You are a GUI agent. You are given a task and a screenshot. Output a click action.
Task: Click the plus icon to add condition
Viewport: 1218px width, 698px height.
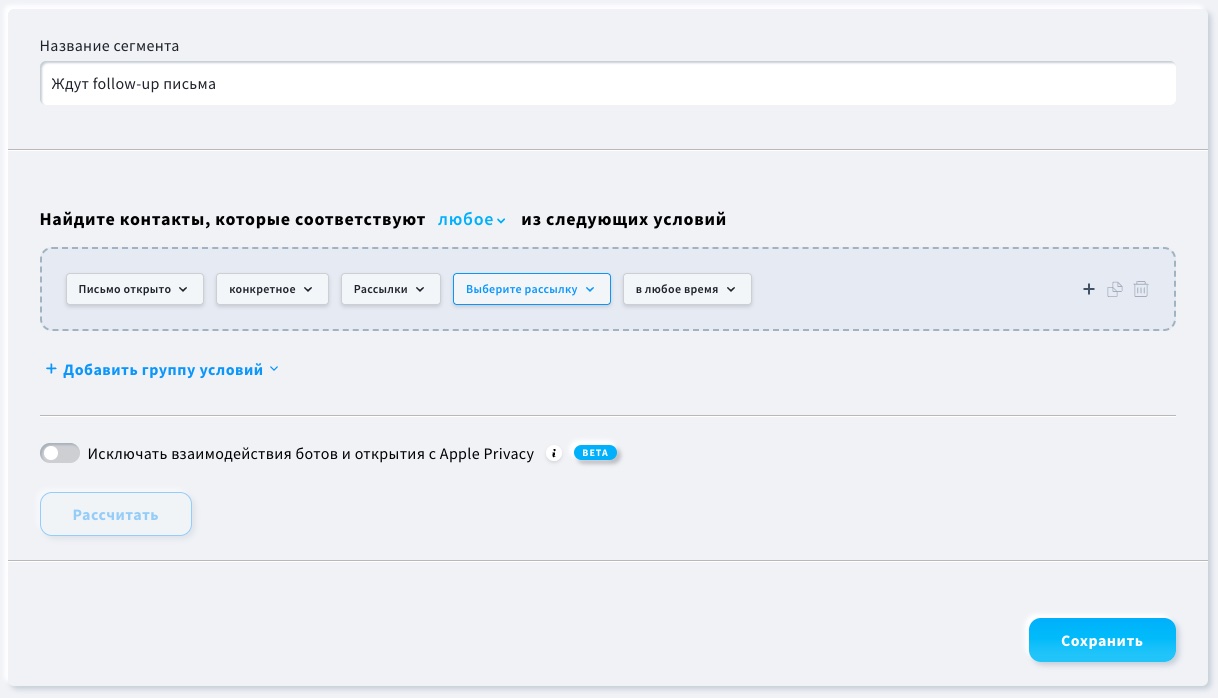pyautogui.click(x=1089, y=290)
